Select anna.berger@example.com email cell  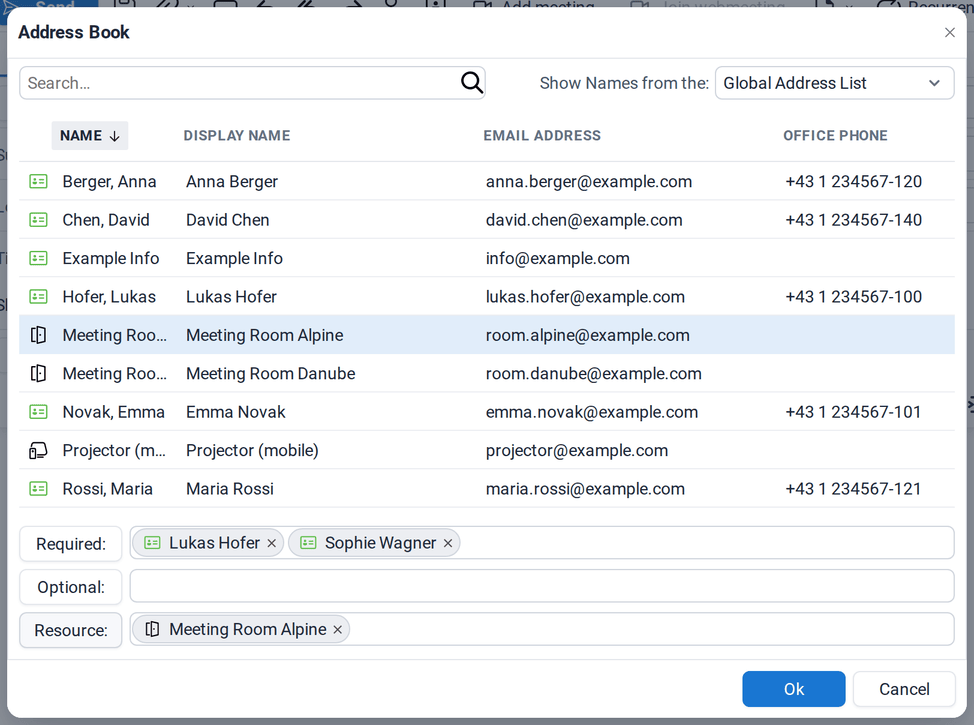[589, 181]
